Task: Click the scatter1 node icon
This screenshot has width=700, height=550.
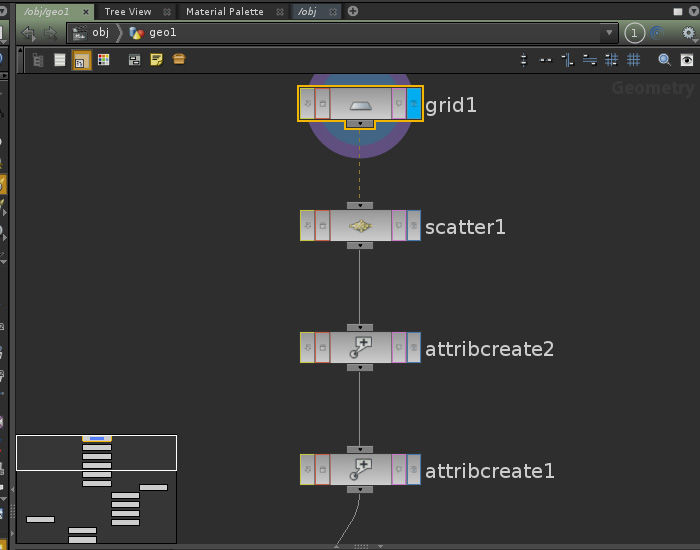Action: (360, 226)
